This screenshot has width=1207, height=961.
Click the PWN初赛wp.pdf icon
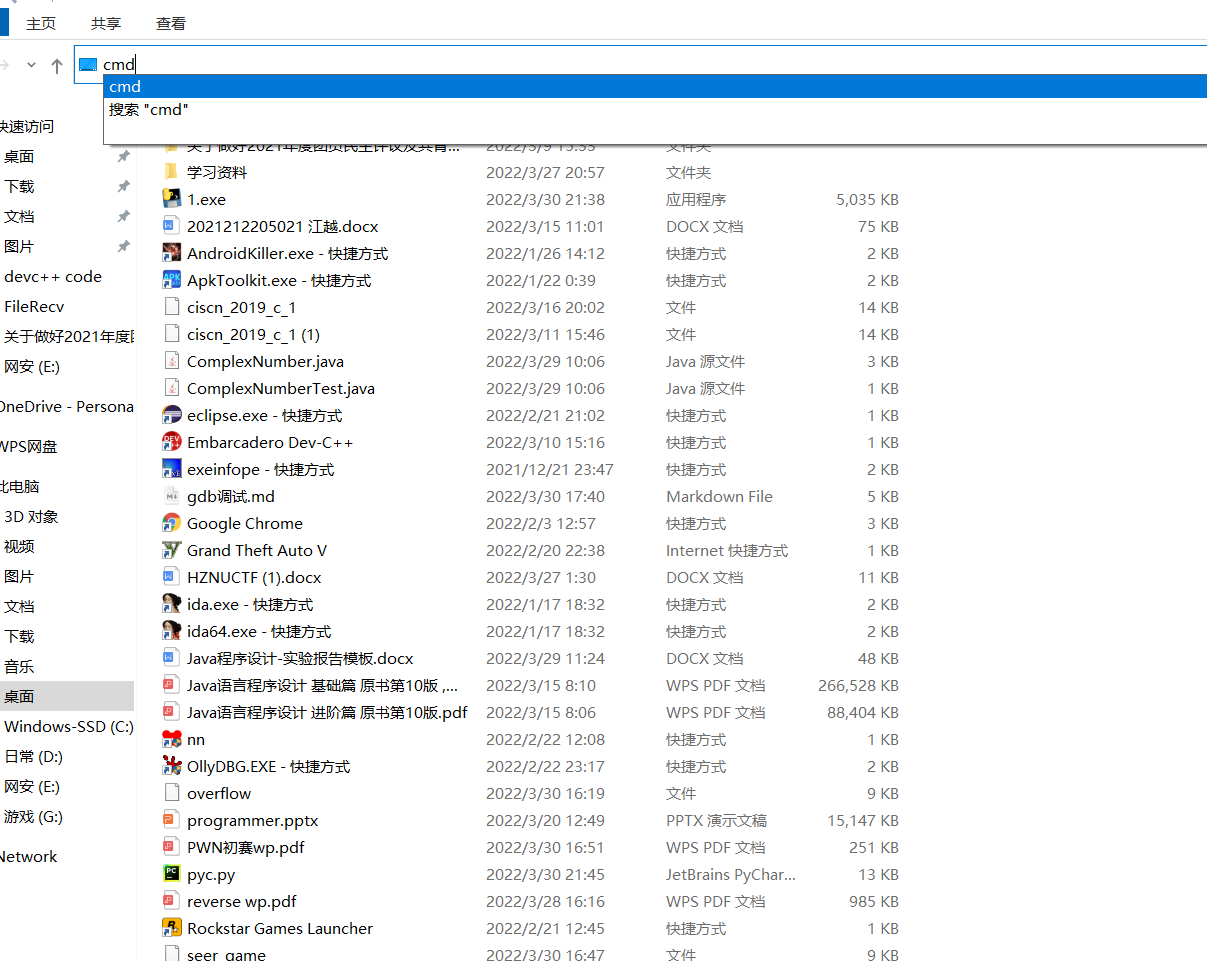(x=171, y=847)
